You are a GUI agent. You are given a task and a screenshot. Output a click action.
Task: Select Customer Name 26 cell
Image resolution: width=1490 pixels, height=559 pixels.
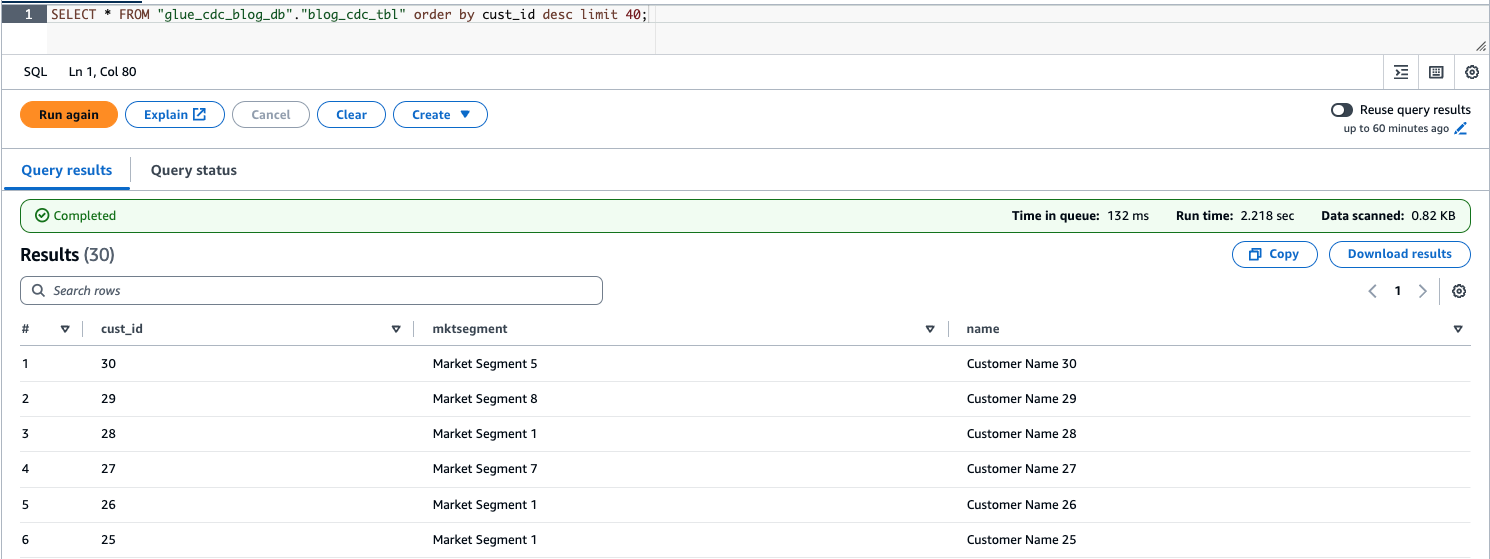[1022, 505]
